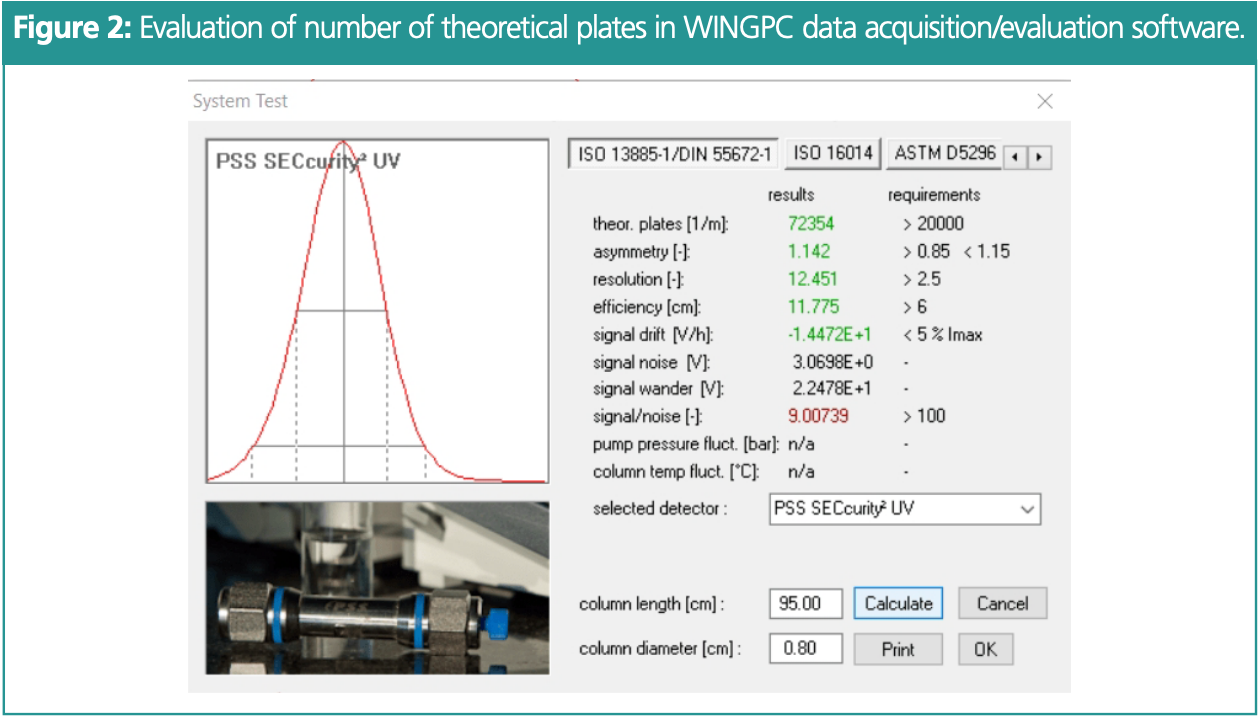This screenshot has height=722, width=1260.
Task: Open the ISO 13885-1/DIN 55672-1 tab
Action: [x=673, y=154]
